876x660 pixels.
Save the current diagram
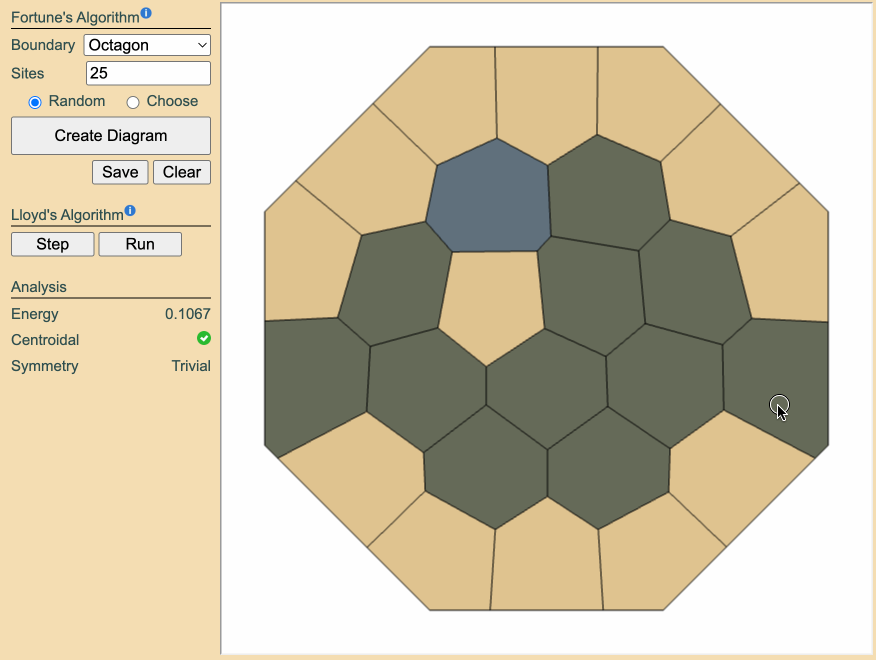(x=120, y=172)
